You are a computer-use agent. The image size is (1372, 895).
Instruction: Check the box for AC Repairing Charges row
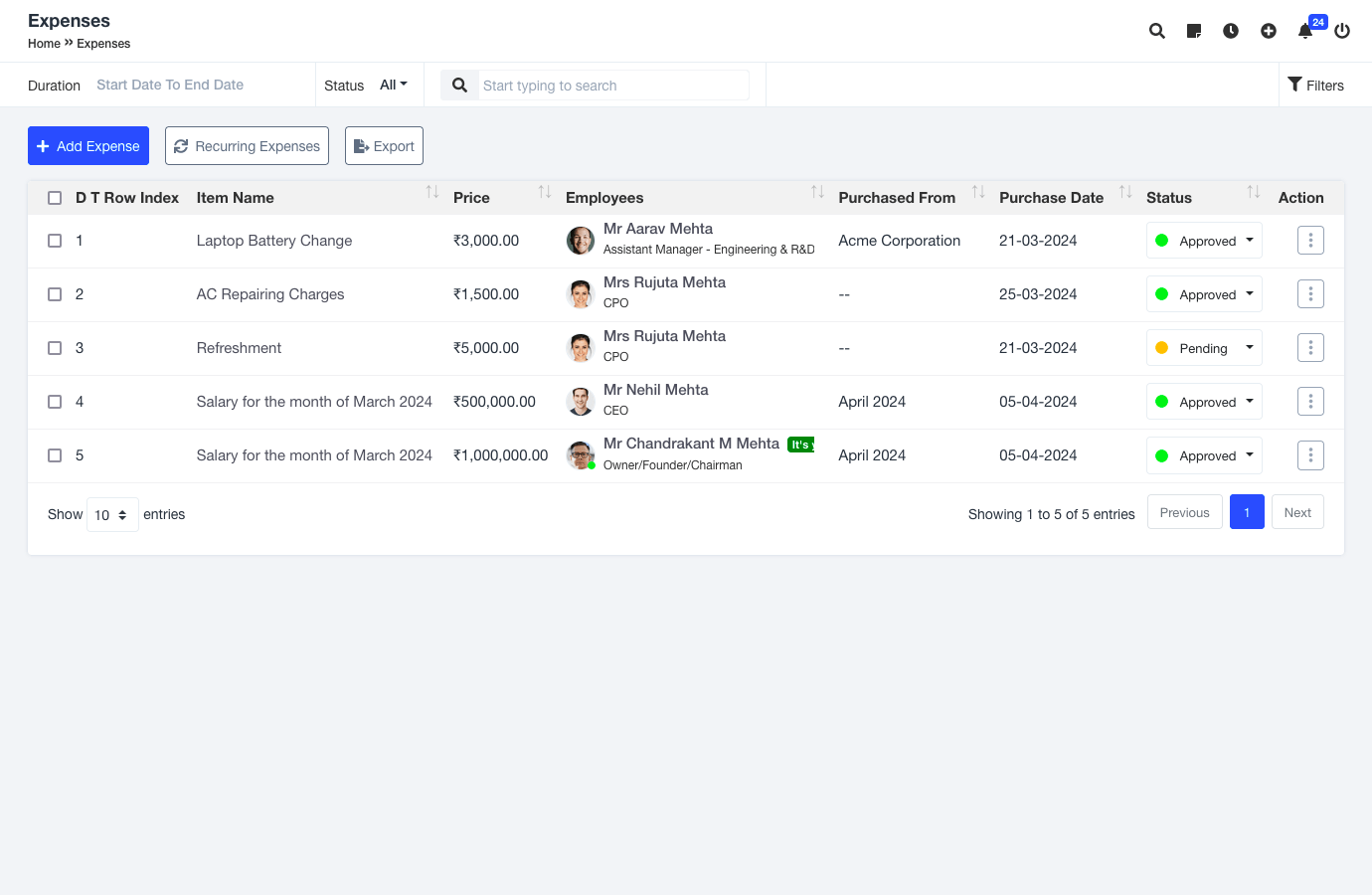[x=55, y=294]
